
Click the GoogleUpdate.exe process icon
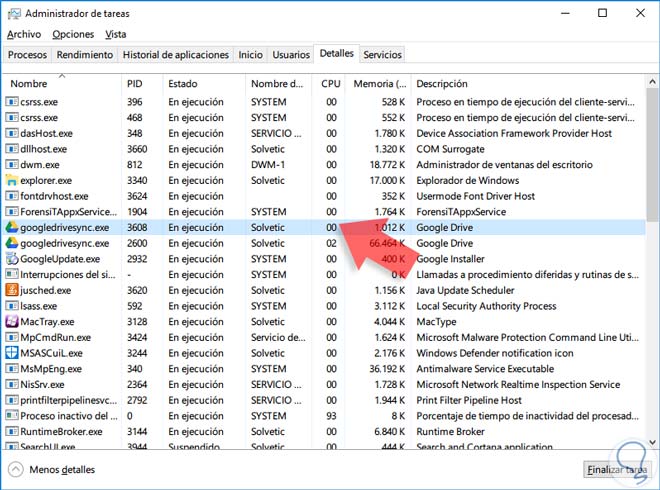12,258
